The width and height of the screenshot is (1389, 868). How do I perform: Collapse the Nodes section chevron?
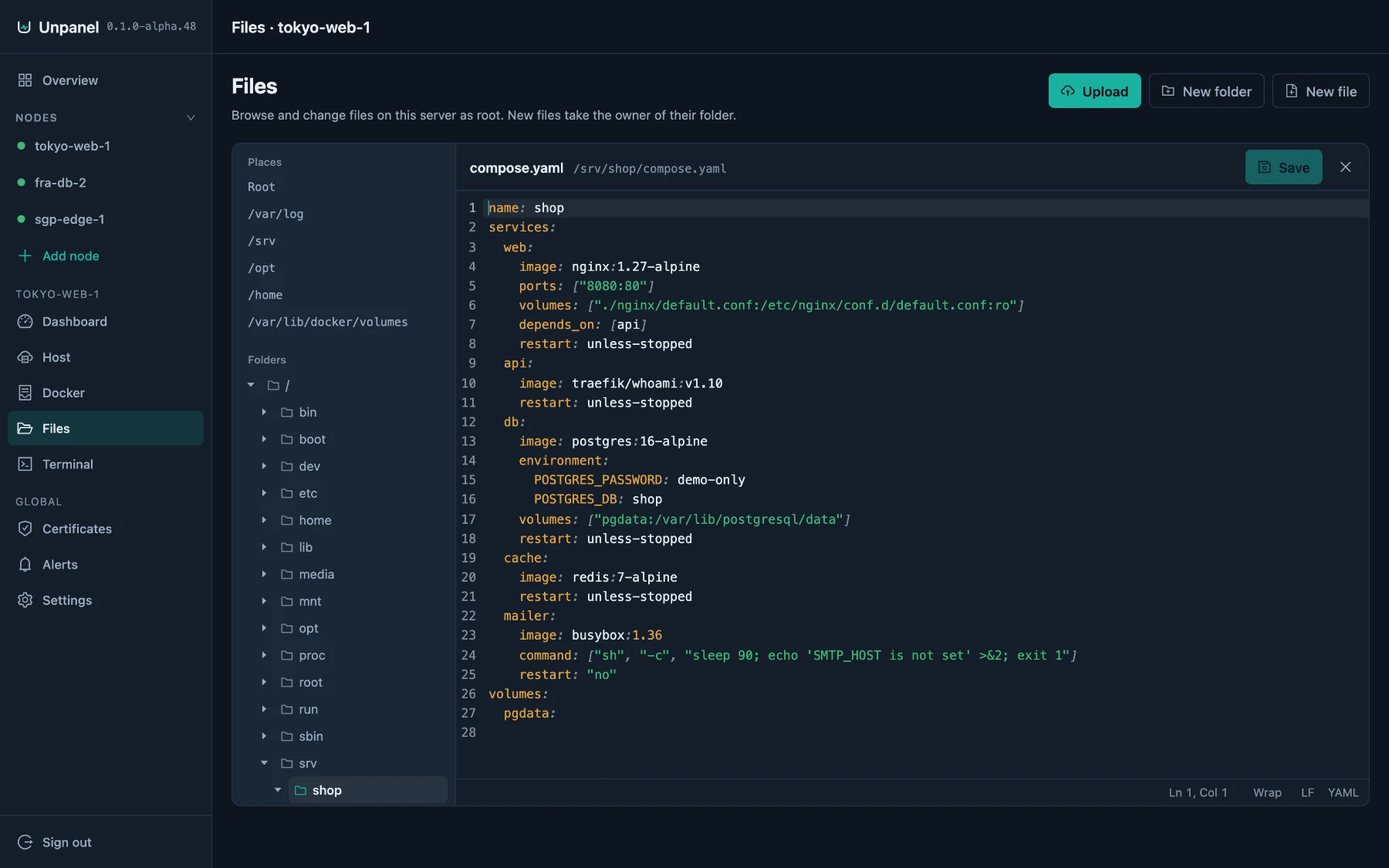(191, 118)
